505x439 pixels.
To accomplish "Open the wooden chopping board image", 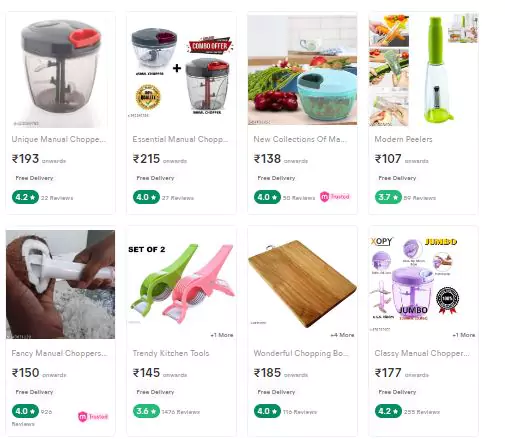I will point(302,284).
